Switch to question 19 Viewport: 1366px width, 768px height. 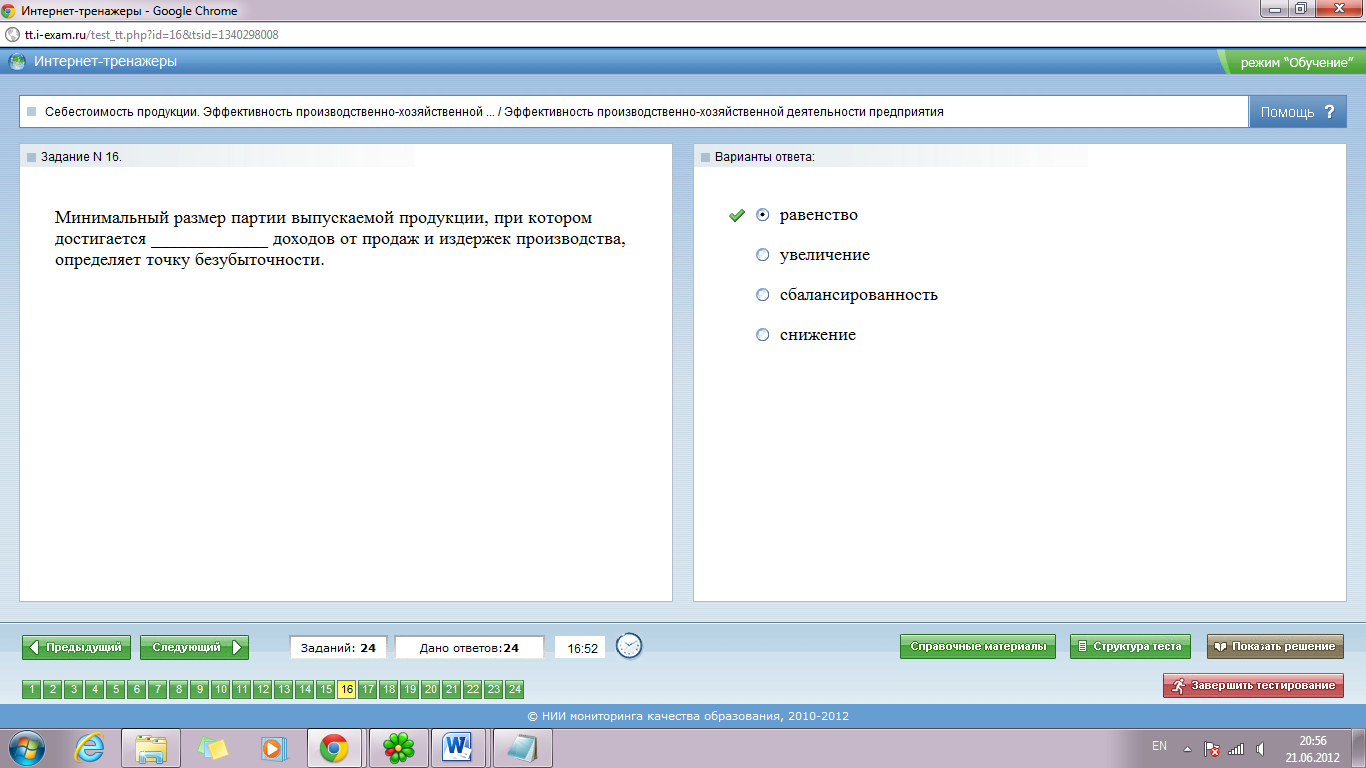pyautogui.click(x=409, y=689)
